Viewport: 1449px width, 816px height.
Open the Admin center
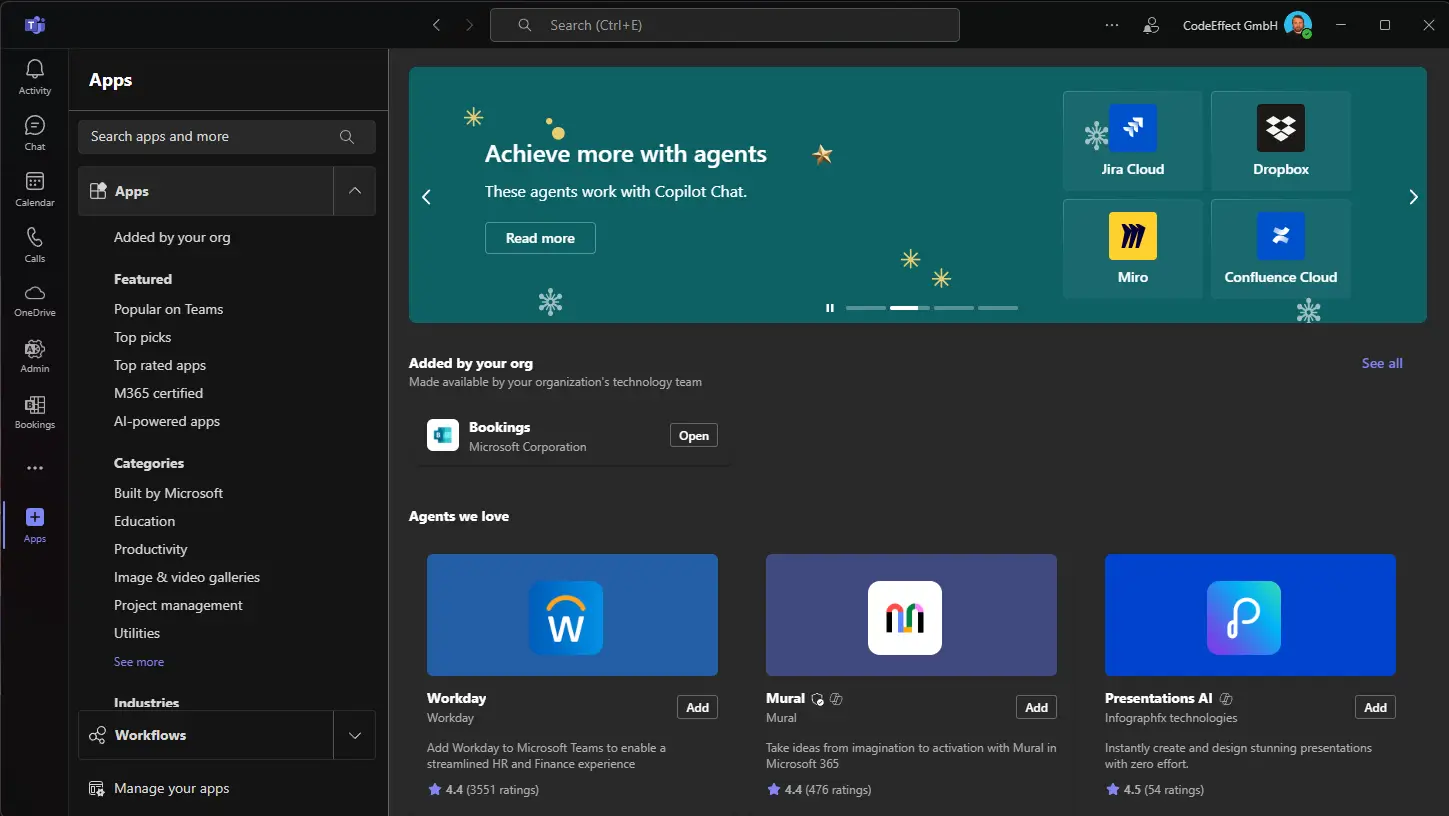pyautogui.click(x=34, y=354)
